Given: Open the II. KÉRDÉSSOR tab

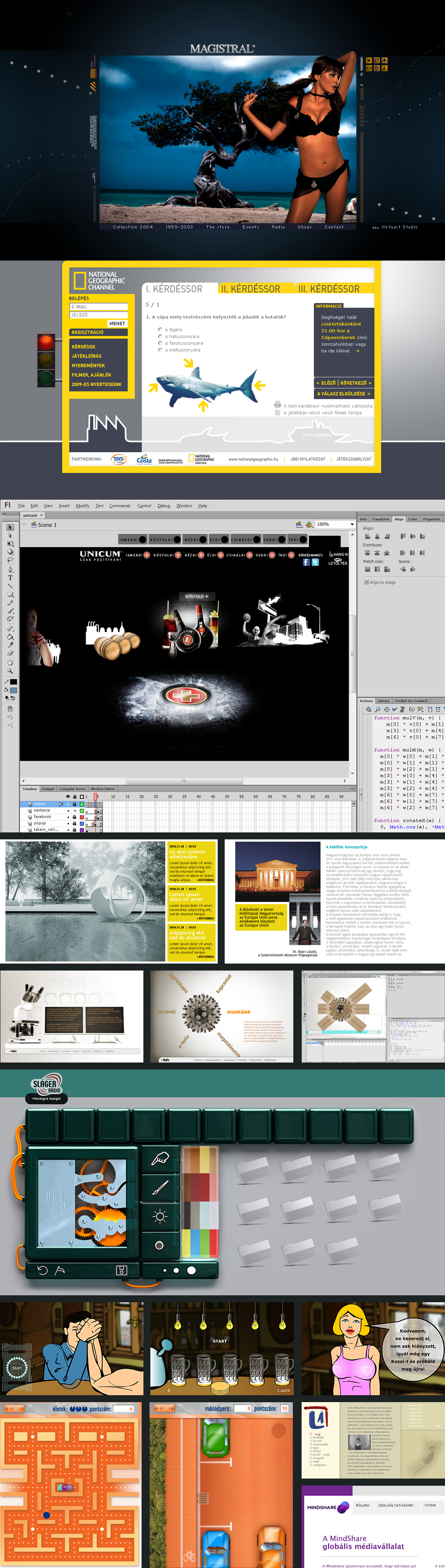Looking at the screenshot, I should coord(251,289).
